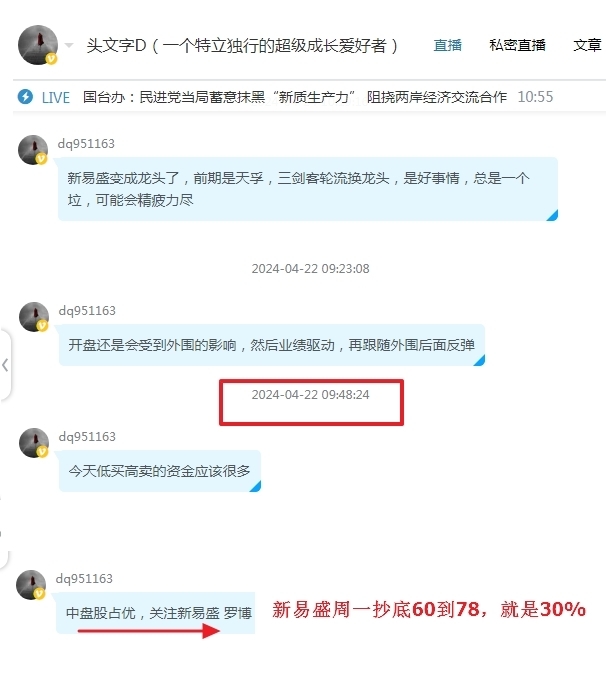
Task: Select the 中盘股占优 关注新易盛 message bubble
Action: [x=155, y=613]
